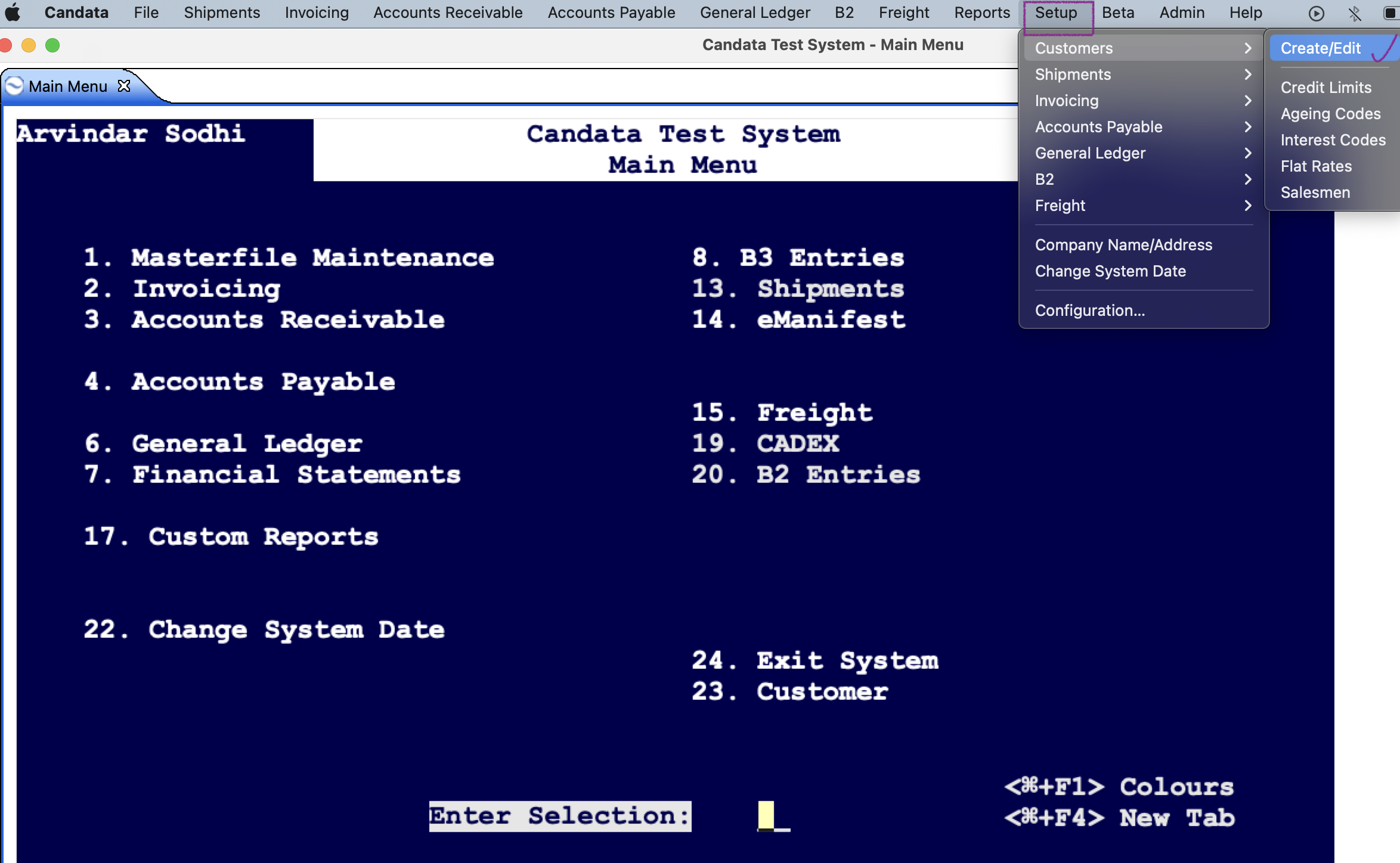Image resolution: width=1400 pixels, height=863 pixels.
Task: Click '2. Invoicing' terminal option
Action: pos(182,289)
